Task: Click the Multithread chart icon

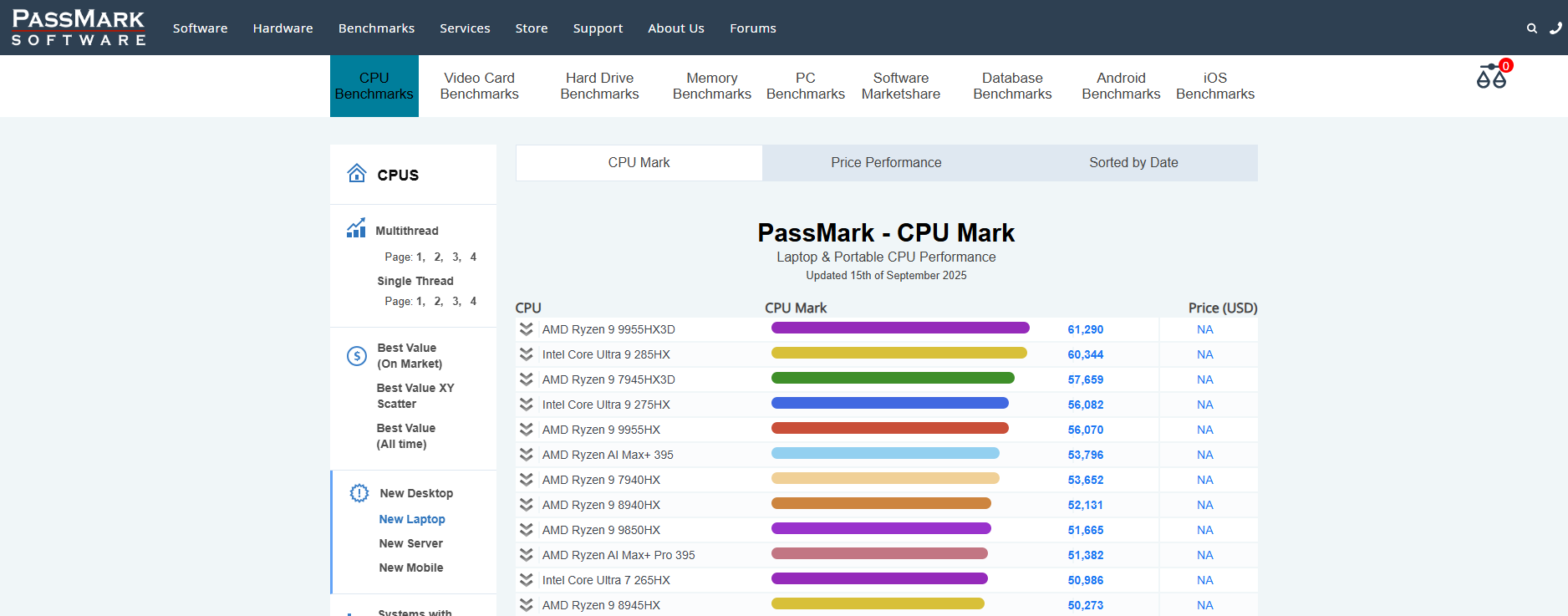Action: tap(356, 228)
